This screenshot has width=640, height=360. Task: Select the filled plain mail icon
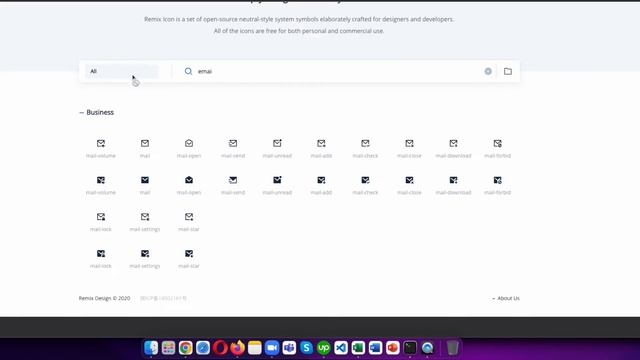[145, 180]
